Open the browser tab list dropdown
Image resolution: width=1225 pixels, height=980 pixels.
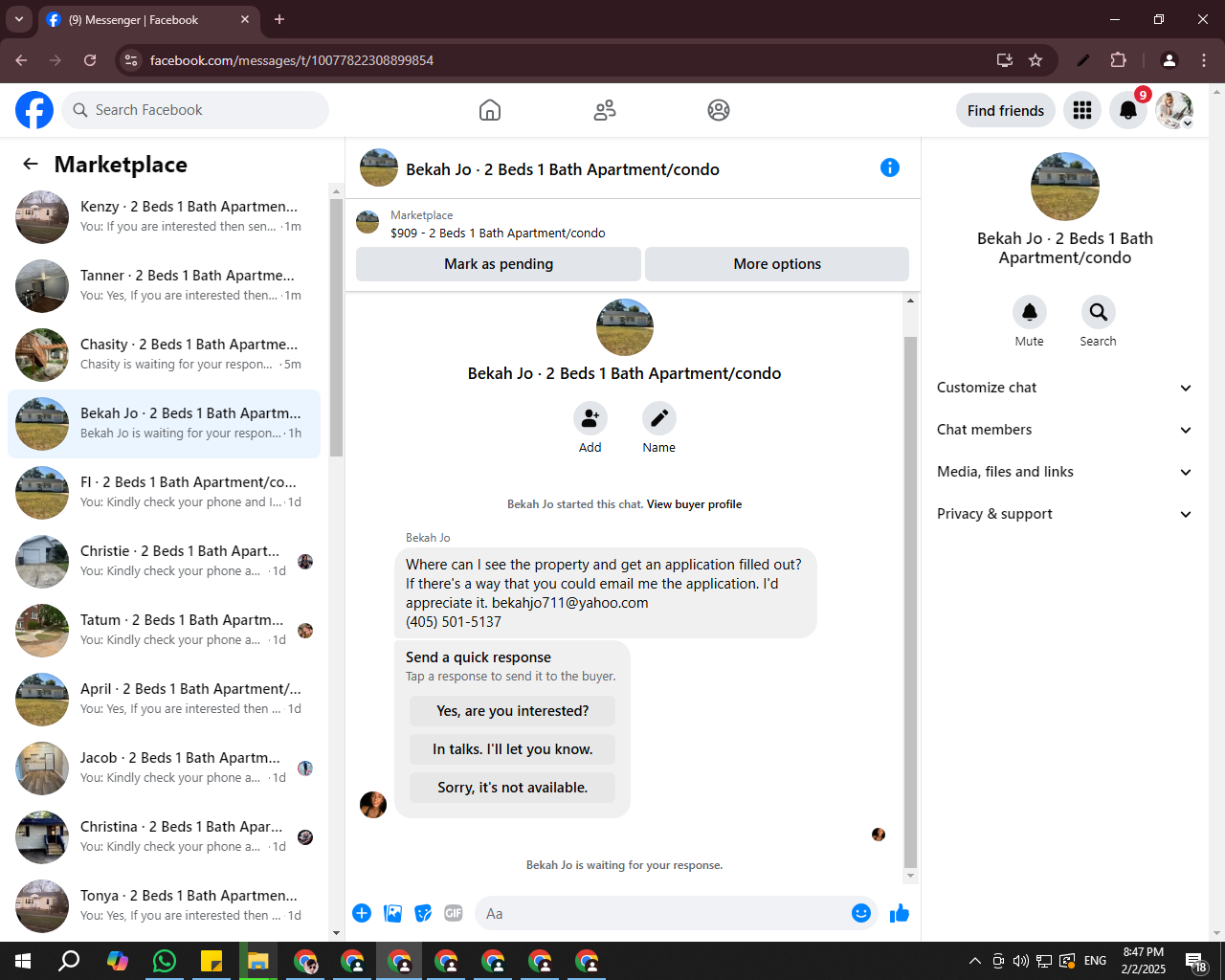(x=18, y=19)
